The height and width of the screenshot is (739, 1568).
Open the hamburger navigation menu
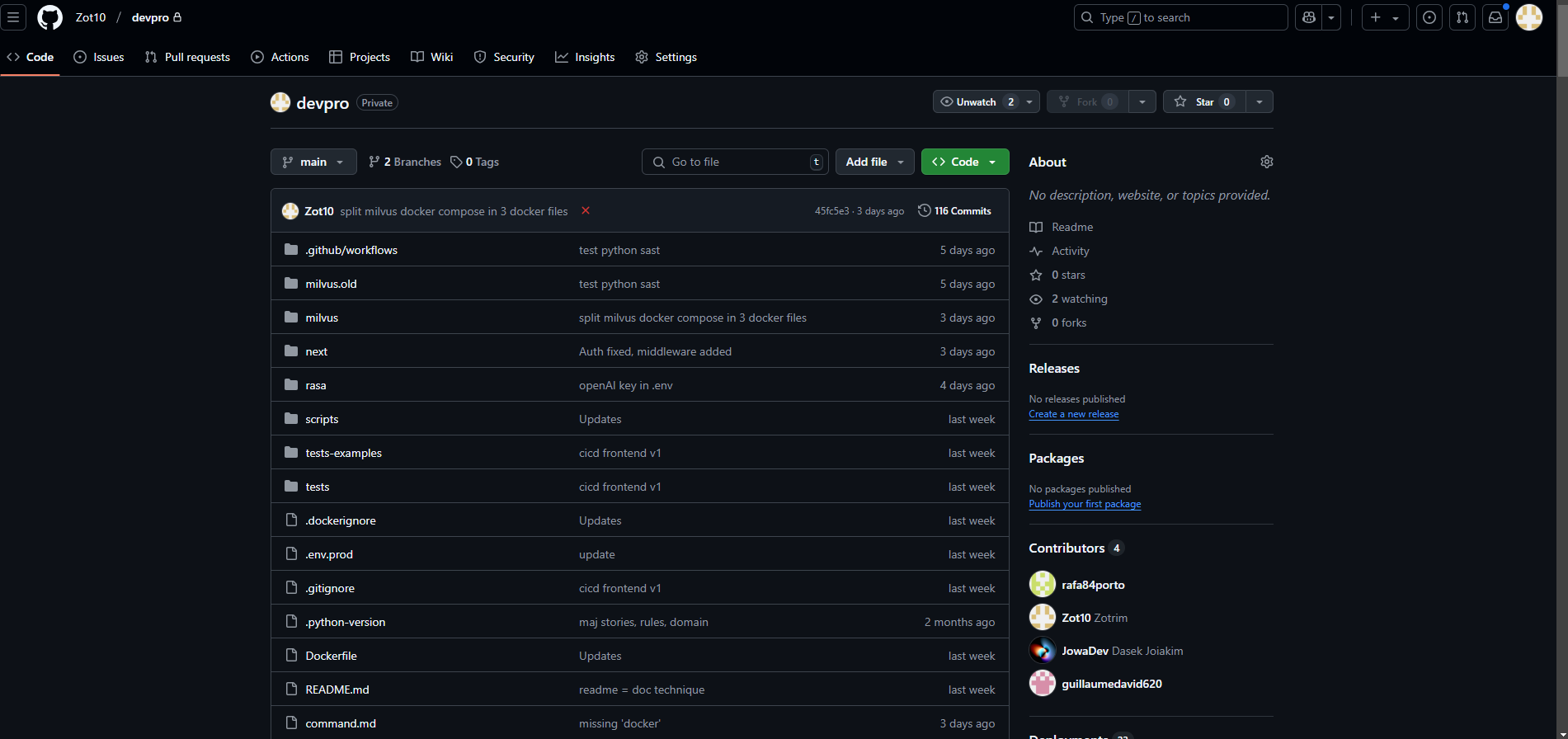click(x=13, y=17)
